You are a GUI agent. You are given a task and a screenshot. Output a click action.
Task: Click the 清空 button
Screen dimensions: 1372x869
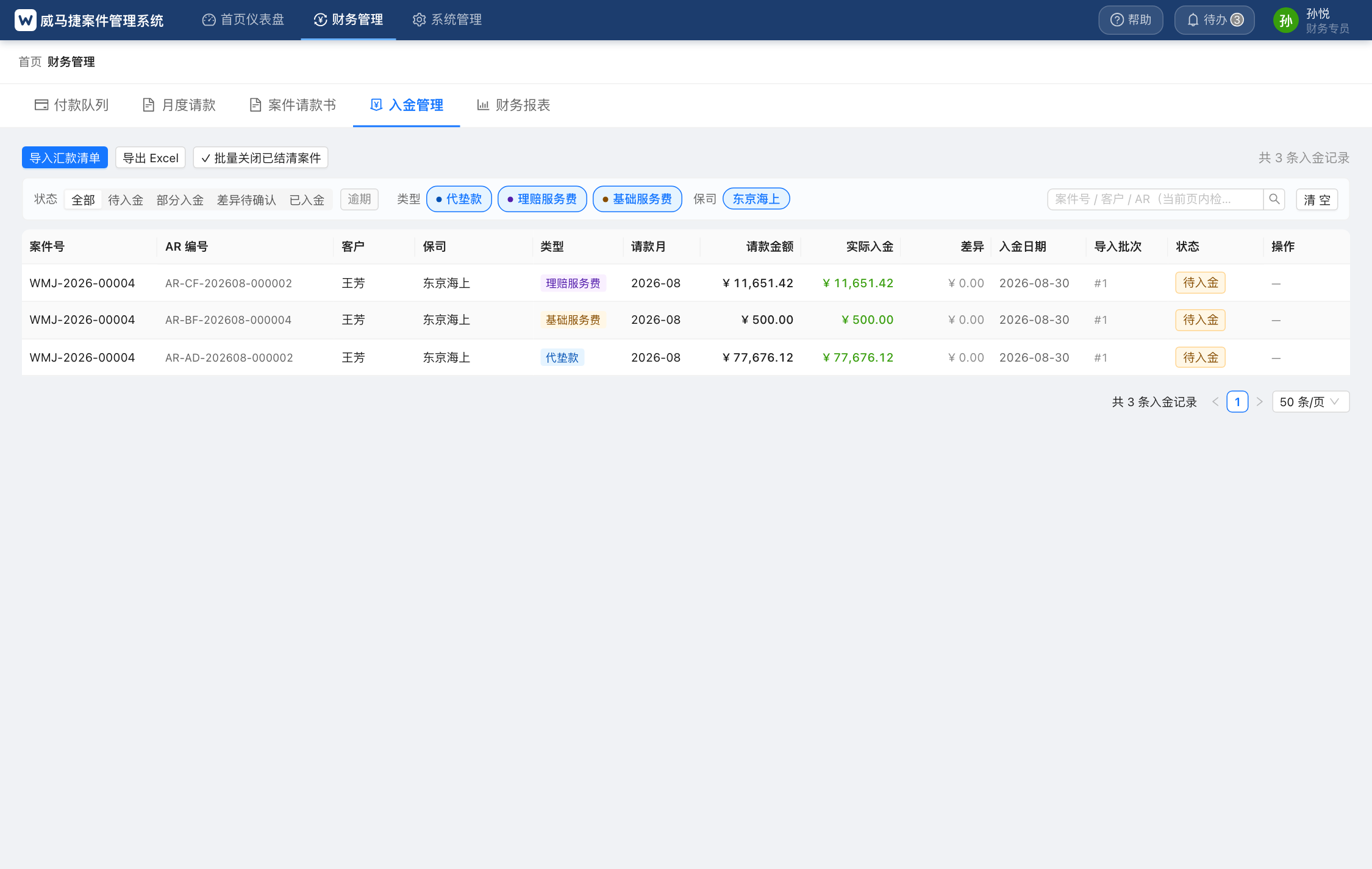pyautogui.click(x=1317, y=199)
